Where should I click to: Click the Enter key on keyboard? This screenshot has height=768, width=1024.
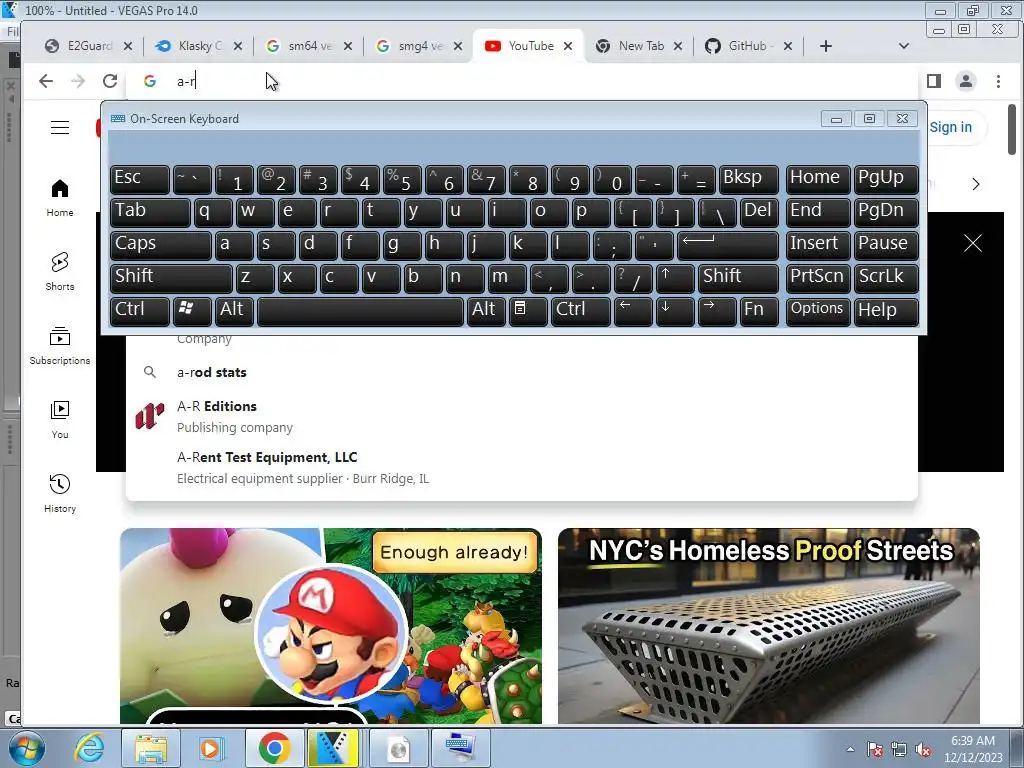click(x=728, y=246)
